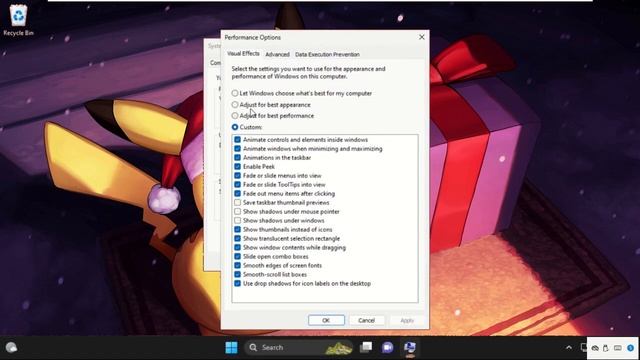Click the OK button
The height and width of the screenshot is (360, 640).
[326, 320]
